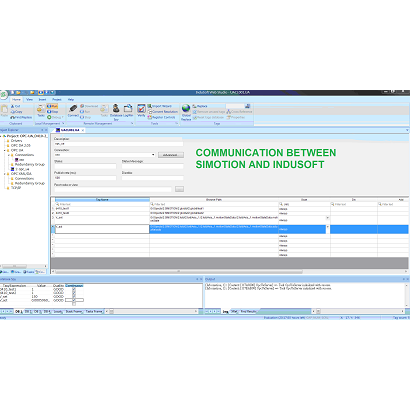The width and height of the screenshot is (410, 410).
Task: Click the Advanced button
Action: click(171, 155)
